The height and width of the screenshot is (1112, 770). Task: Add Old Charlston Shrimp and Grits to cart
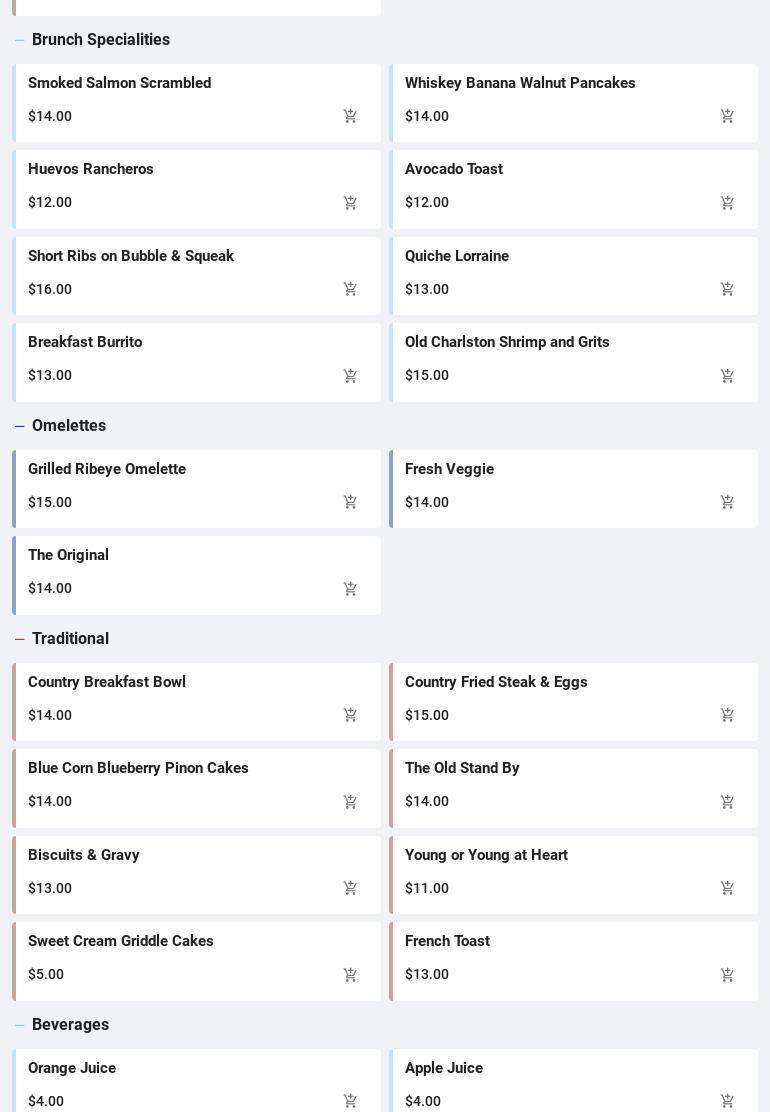tap(727, 376)
